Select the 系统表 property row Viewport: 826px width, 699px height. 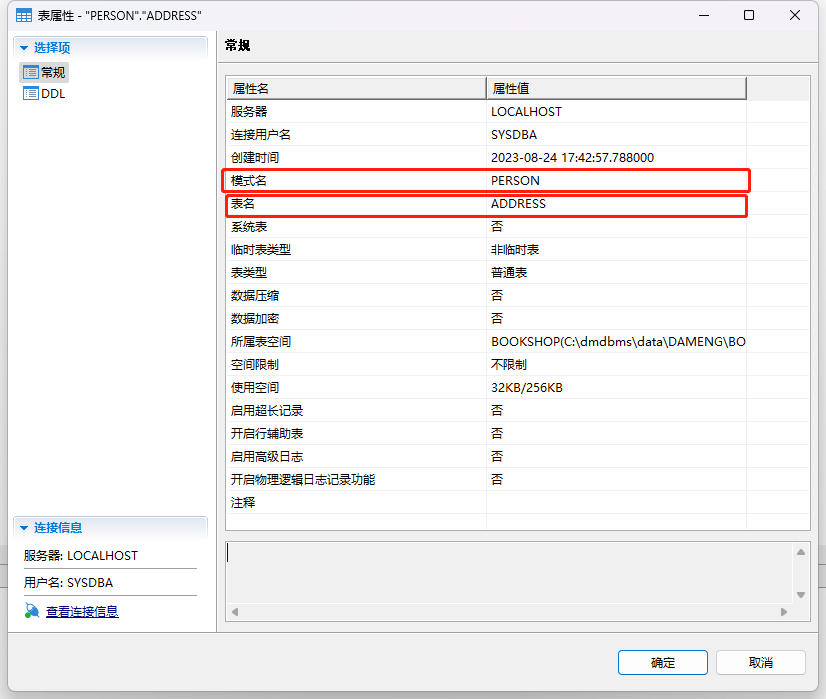coord(518,227)
